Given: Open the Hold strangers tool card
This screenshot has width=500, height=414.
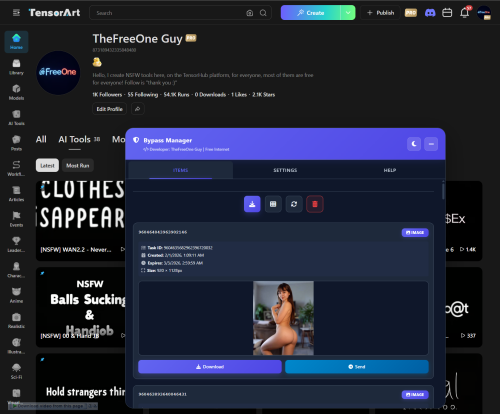Looking at the screenshot, I should [80, 383].
